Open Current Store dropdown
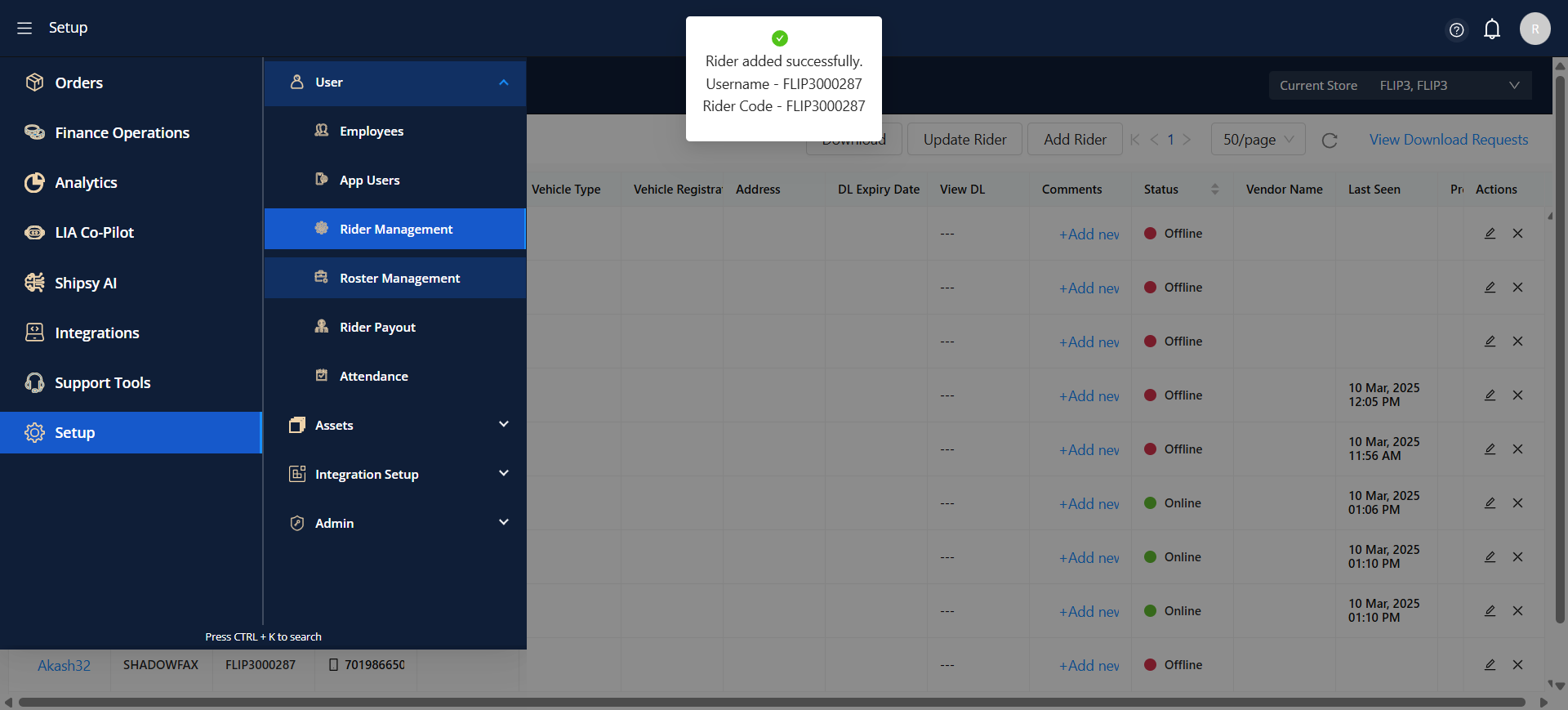The height and width of the screenshot is (710, 1568). tap(1400, 85)
